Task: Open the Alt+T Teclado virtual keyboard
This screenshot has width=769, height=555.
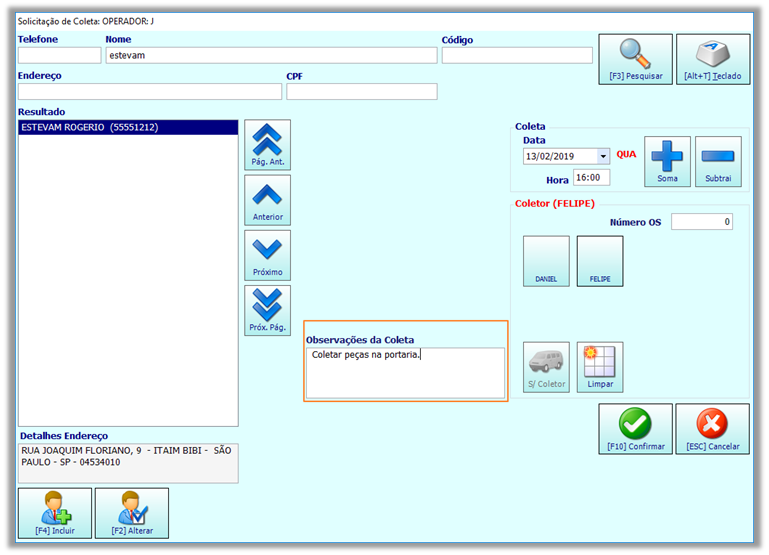Action: (713, 59)
